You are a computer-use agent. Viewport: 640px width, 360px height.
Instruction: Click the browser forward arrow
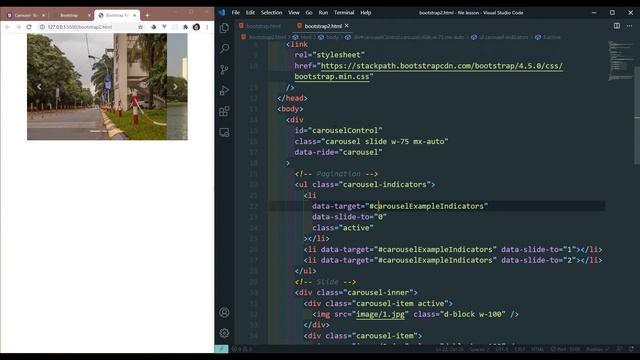(18, 27)
